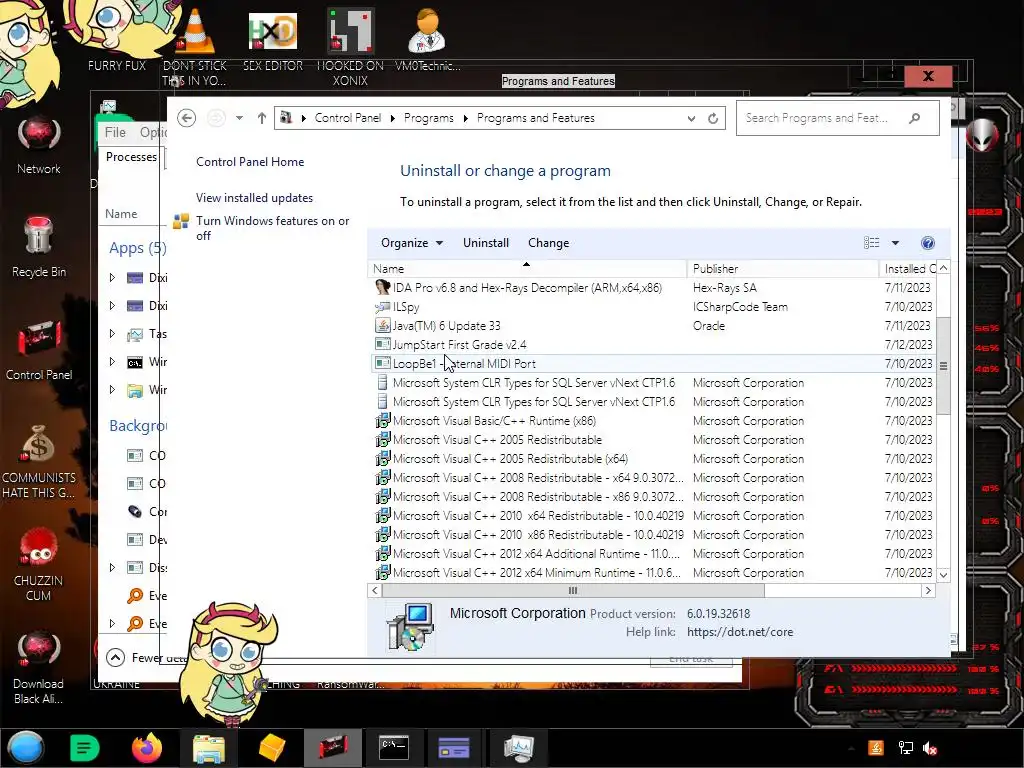Open the Control Panel desktop icon
Screen dimensions: 1024x768
pyautogui.click(x=39, y=340)
